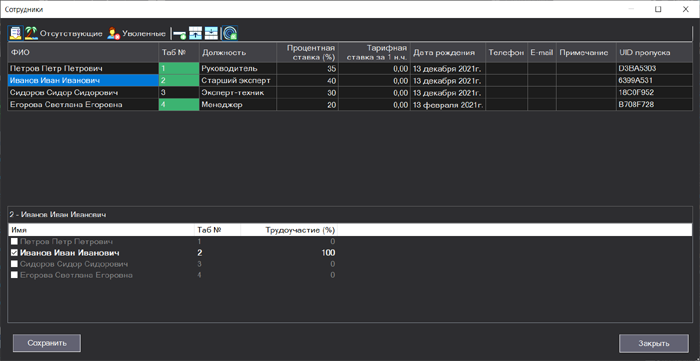Click the Дата рождения column header
This screenshot has width=700, height=361.
tap(448, 53)
